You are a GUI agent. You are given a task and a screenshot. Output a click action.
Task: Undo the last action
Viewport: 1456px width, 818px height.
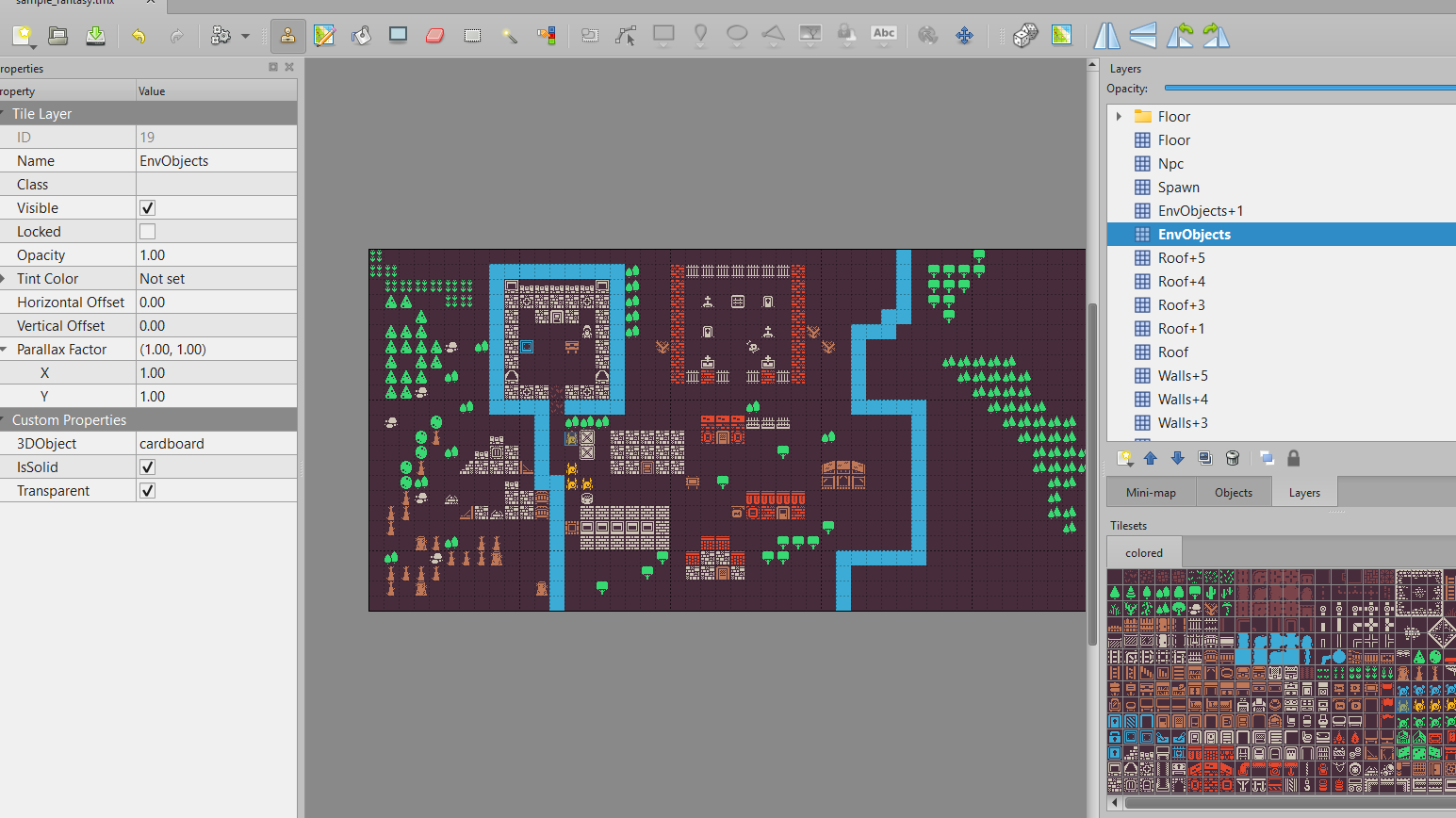tap(139, 36)
